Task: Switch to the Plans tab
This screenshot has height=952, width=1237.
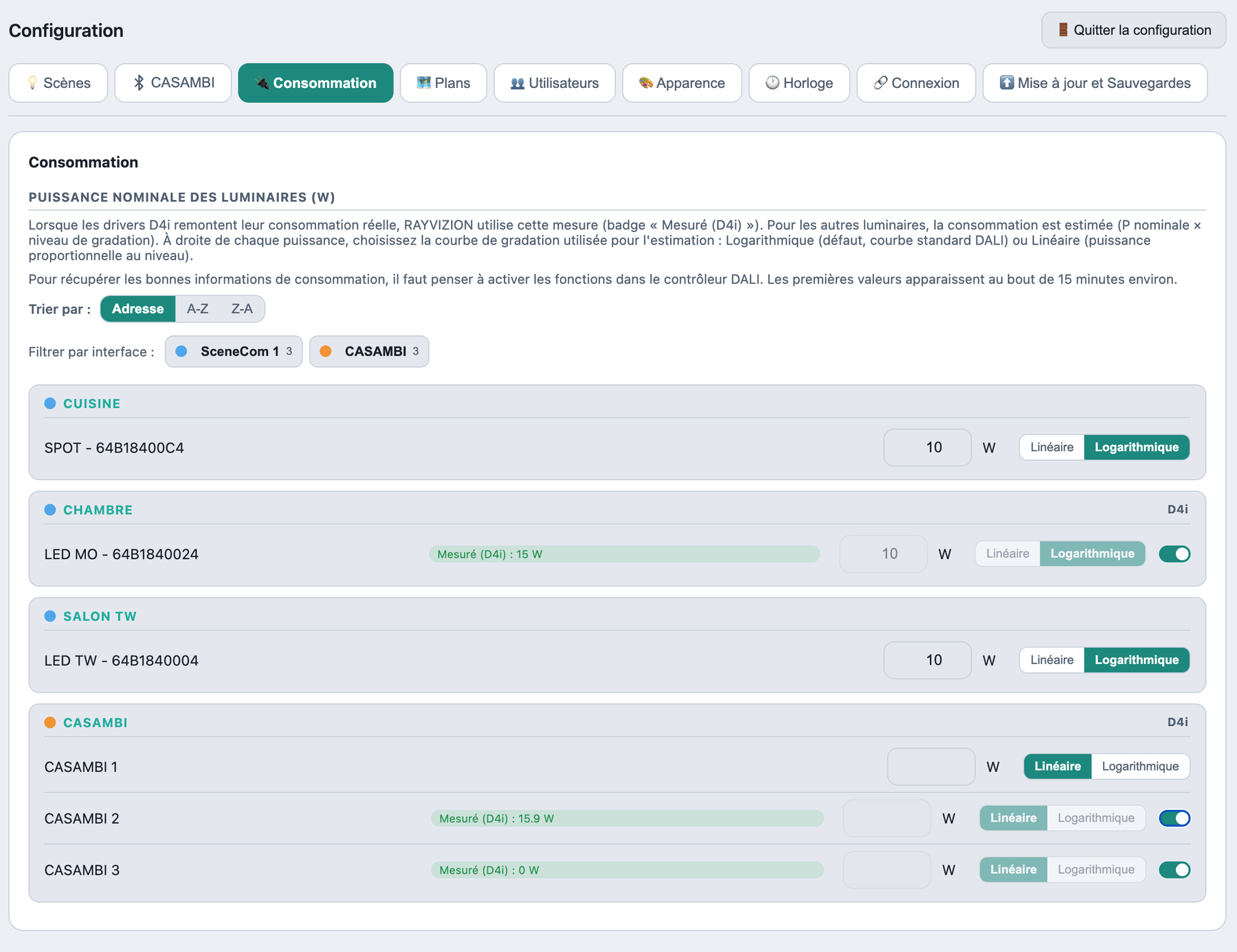Action: 443,83
